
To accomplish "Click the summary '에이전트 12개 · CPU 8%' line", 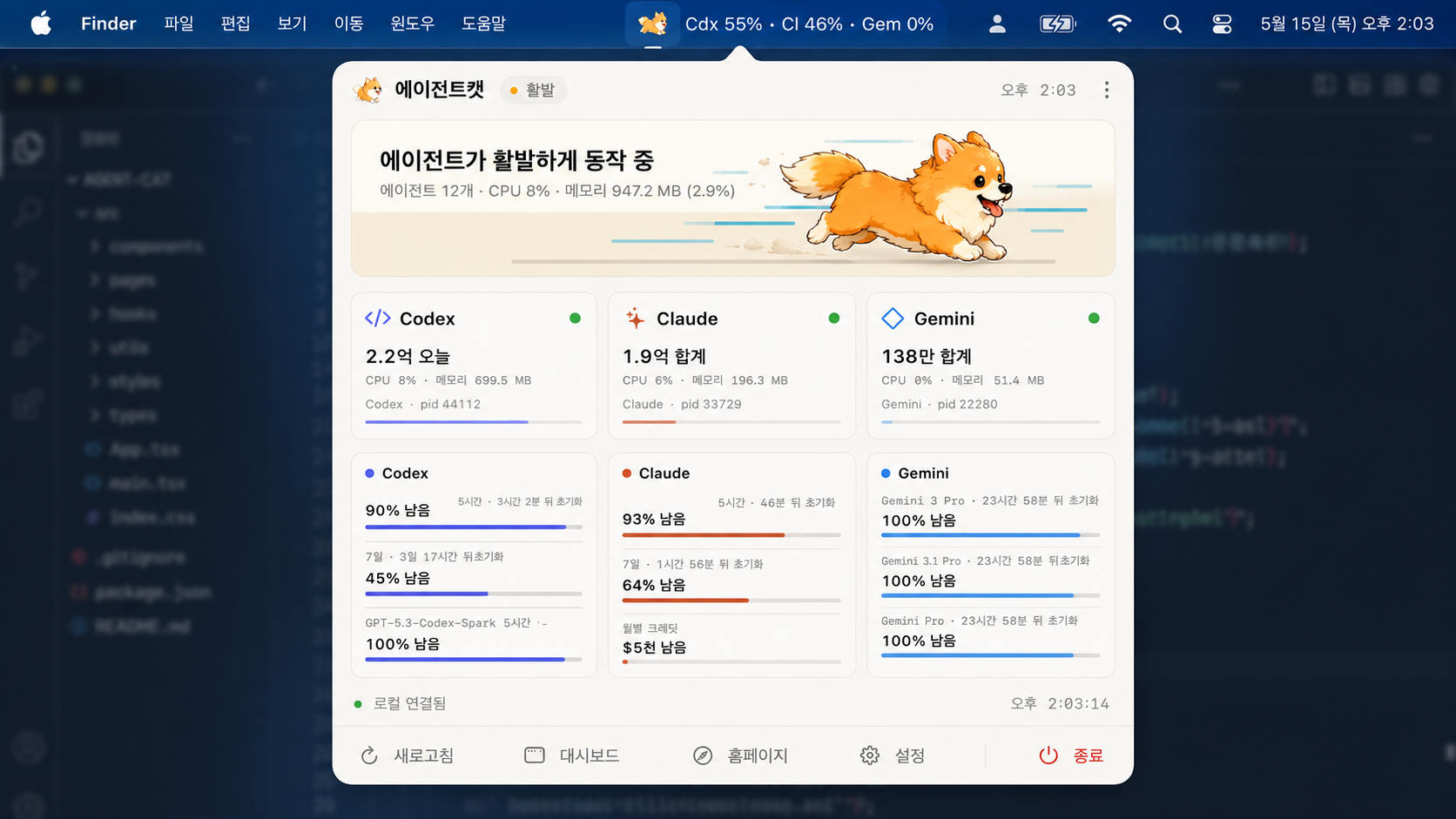I will point(557,191).
